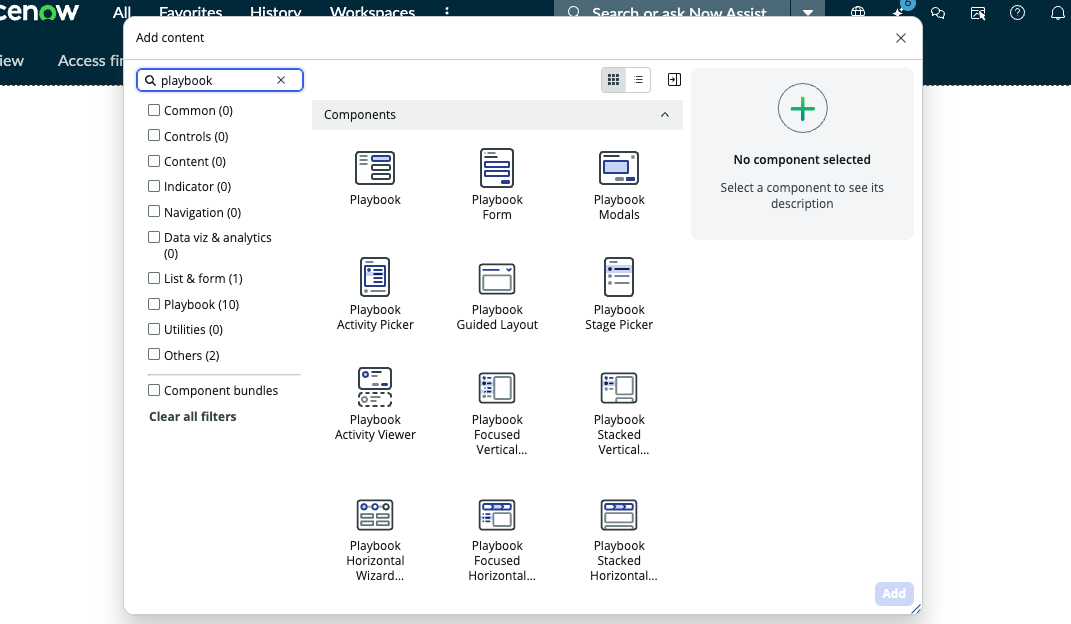
Task: Select the Playbook component
Action: [375, 178]
